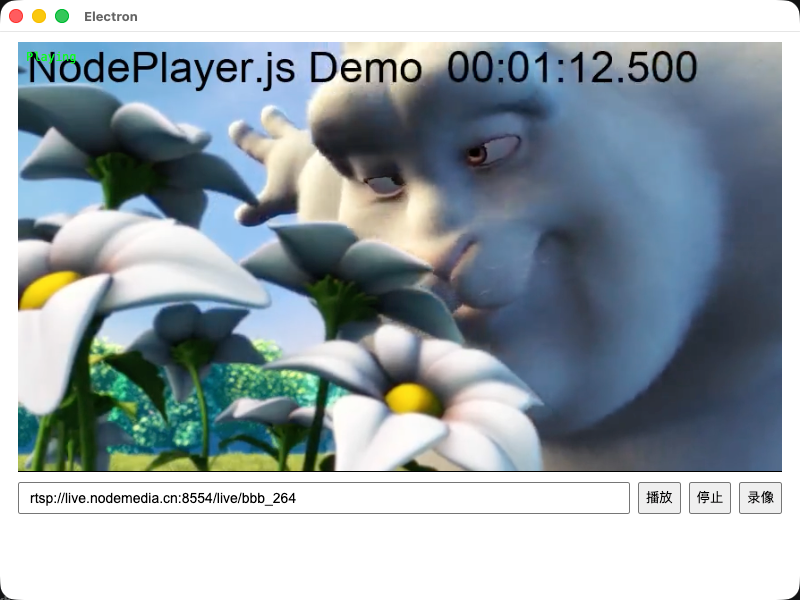This screenshot has width=800, height=600.
Task: Minimize the Electron window with yellow button
Action: (x=39, y=16)
